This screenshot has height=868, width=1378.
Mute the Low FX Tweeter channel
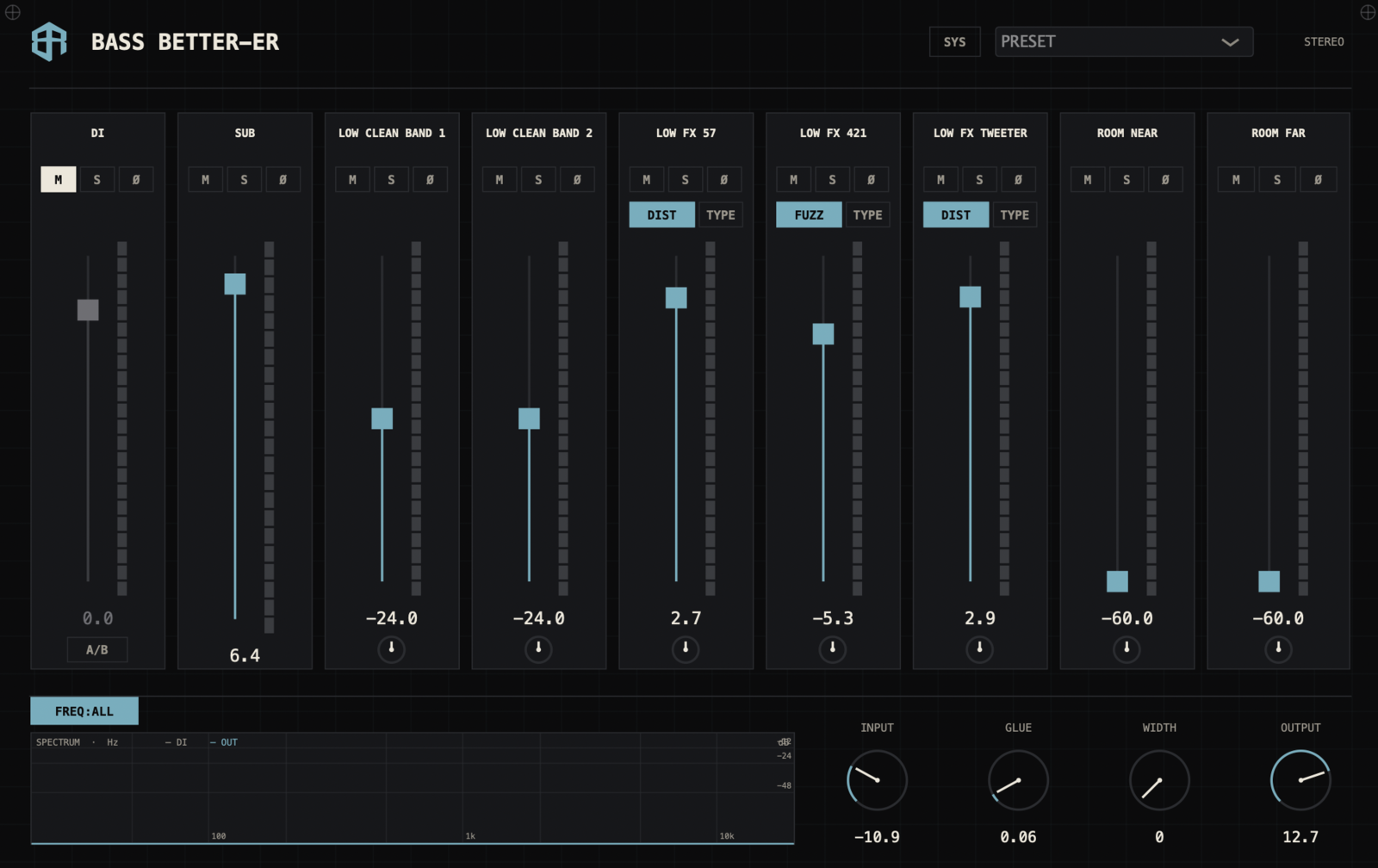click(940, 179)
